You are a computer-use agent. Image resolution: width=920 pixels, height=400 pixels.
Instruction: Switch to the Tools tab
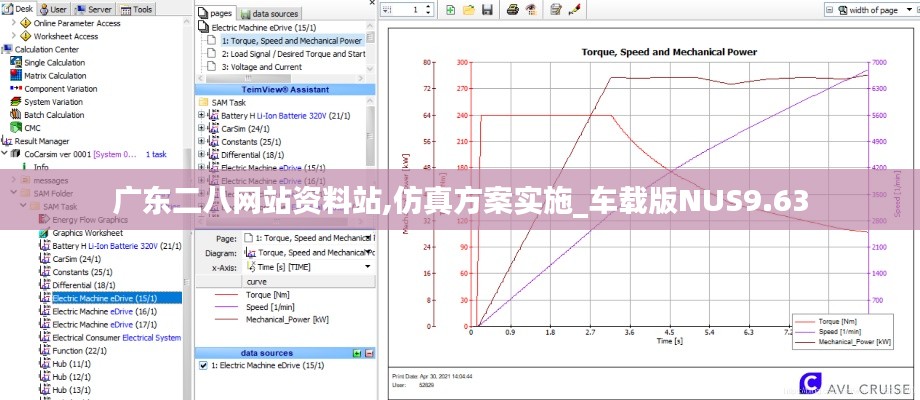pos(137,9)
